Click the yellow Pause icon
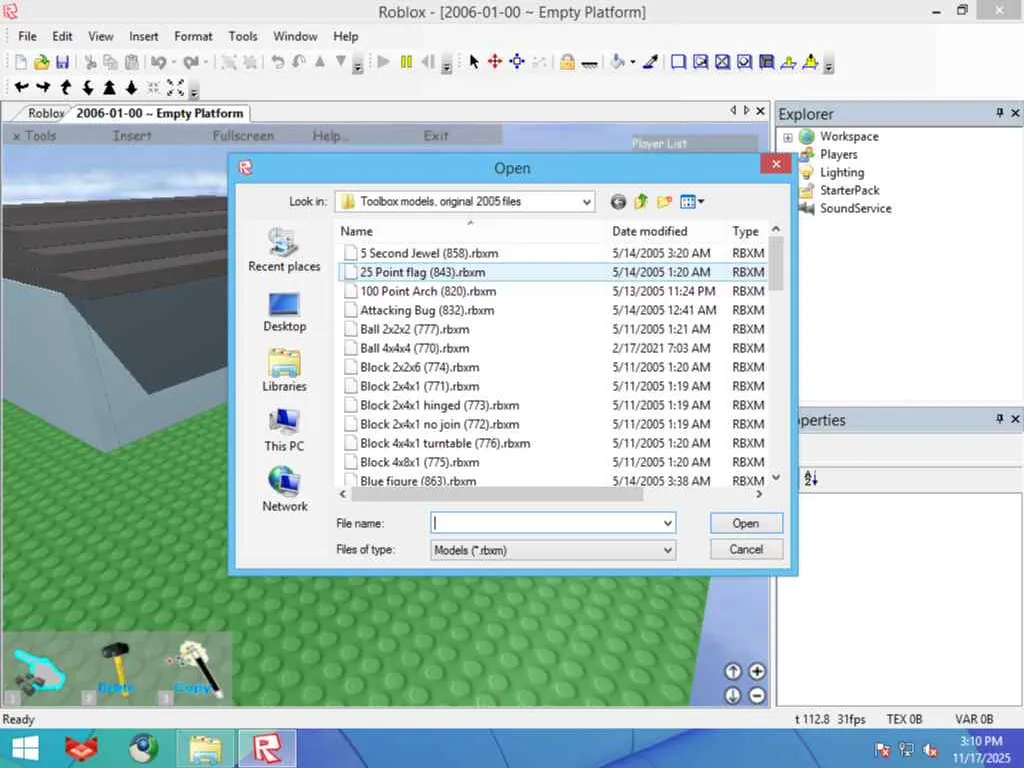Image resolution: width=1024 pixels, height=768 pixels. pyautogui.click(x=406, y=62)
